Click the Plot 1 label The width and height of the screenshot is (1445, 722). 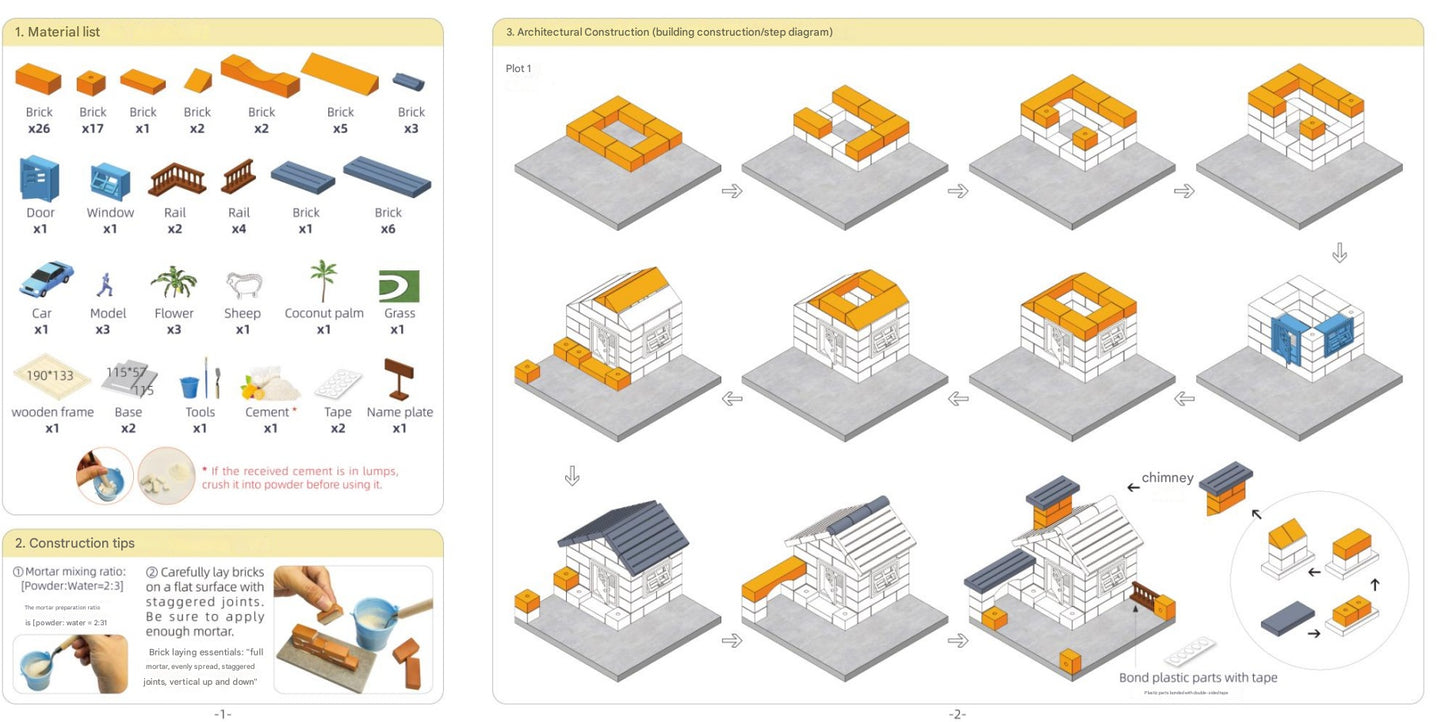(519, 68)
